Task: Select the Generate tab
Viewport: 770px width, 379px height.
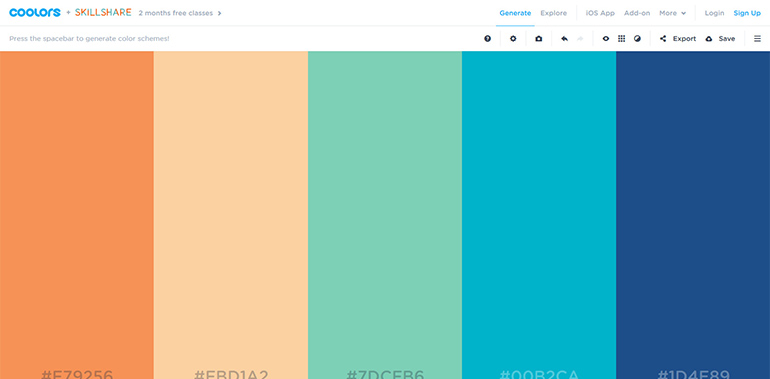Action: coord(515,13)
